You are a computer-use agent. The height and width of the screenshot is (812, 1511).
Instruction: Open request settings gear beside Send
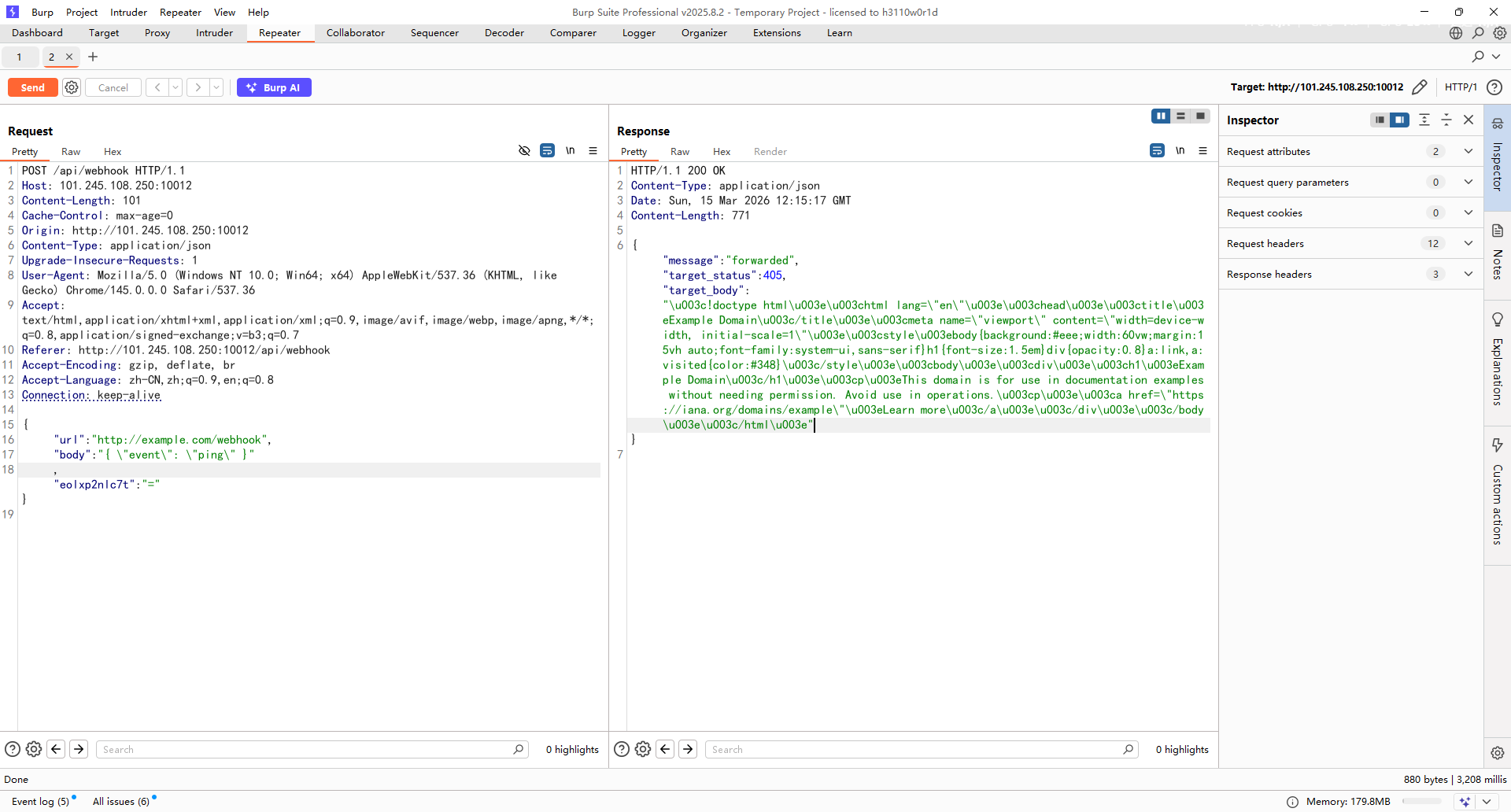[x=72, y=87]
